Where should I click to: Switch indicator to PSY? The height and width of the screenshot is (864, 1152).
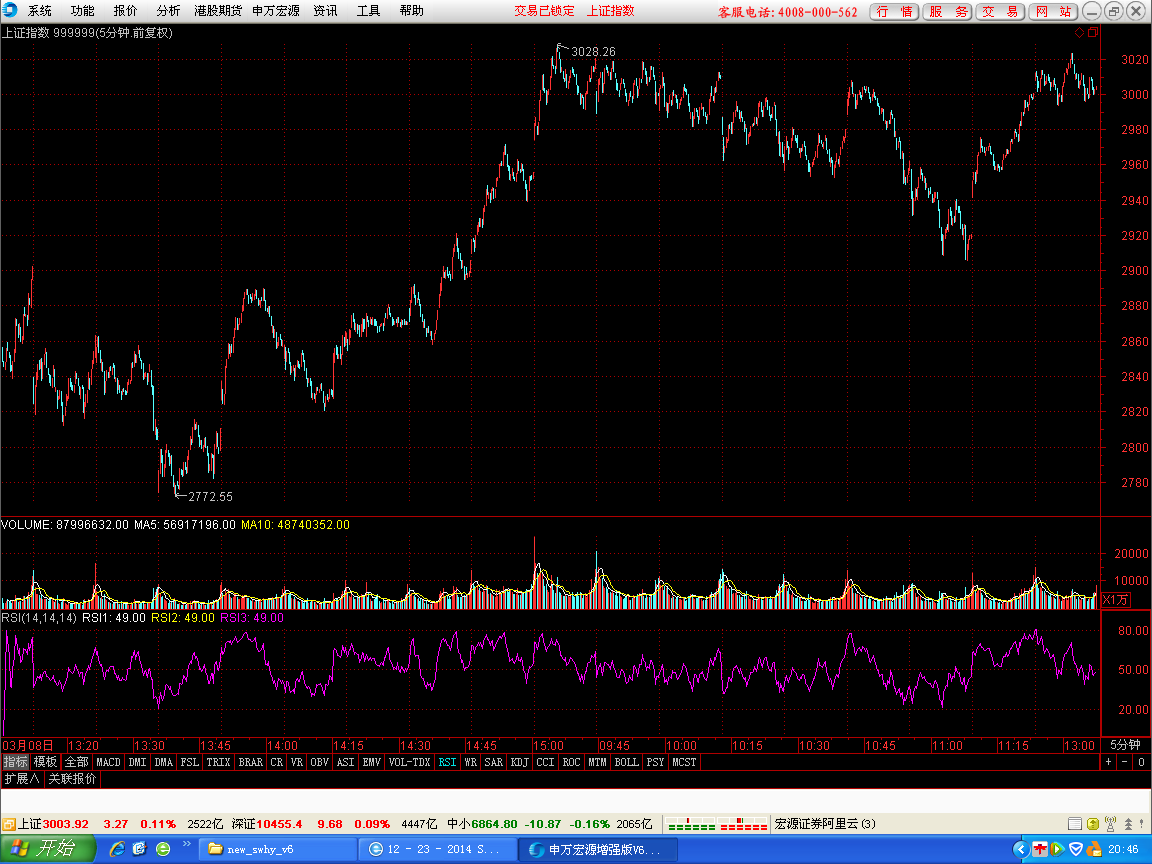(x=655, y=763)
